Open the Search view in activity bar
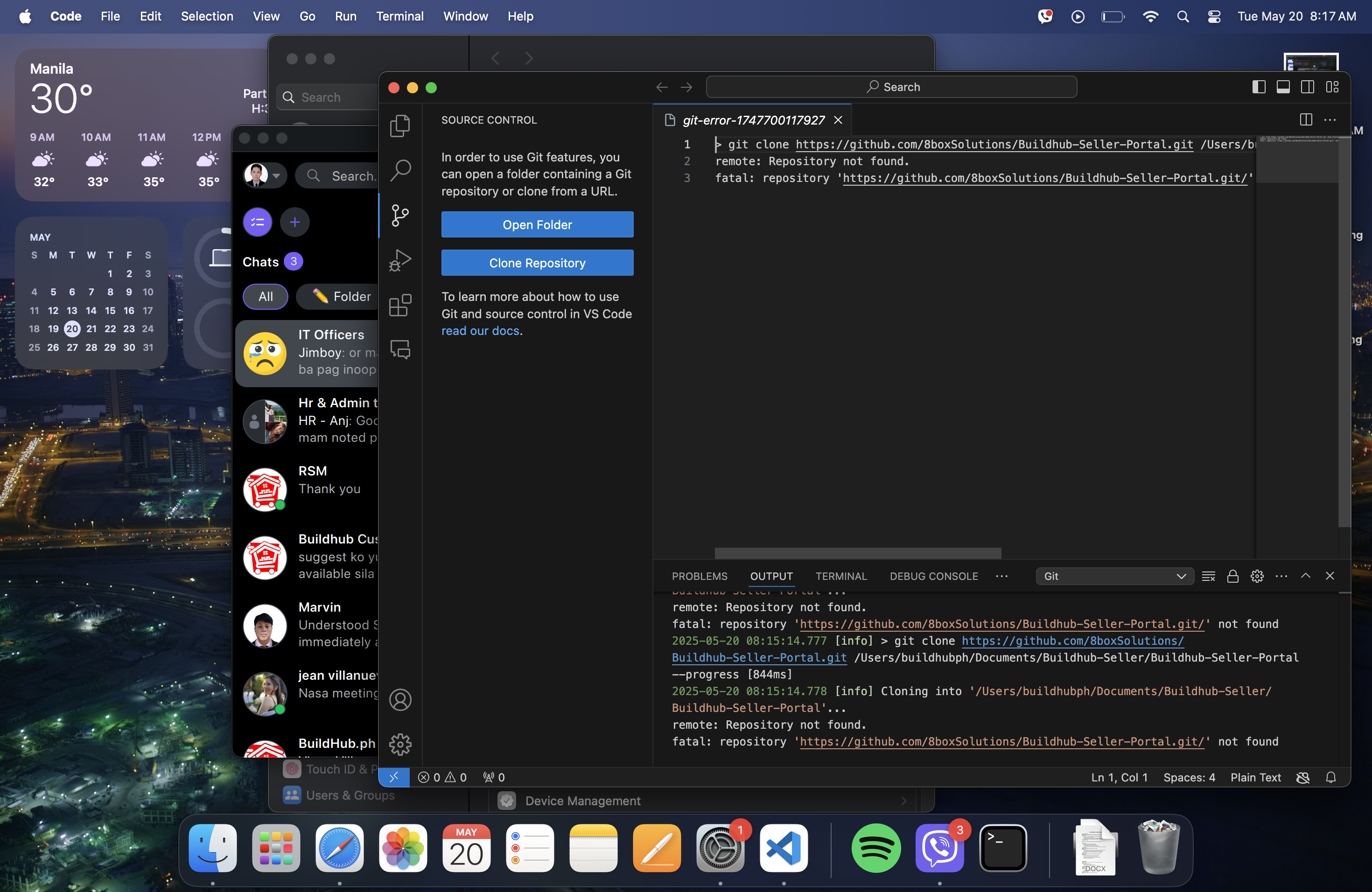 400,170
